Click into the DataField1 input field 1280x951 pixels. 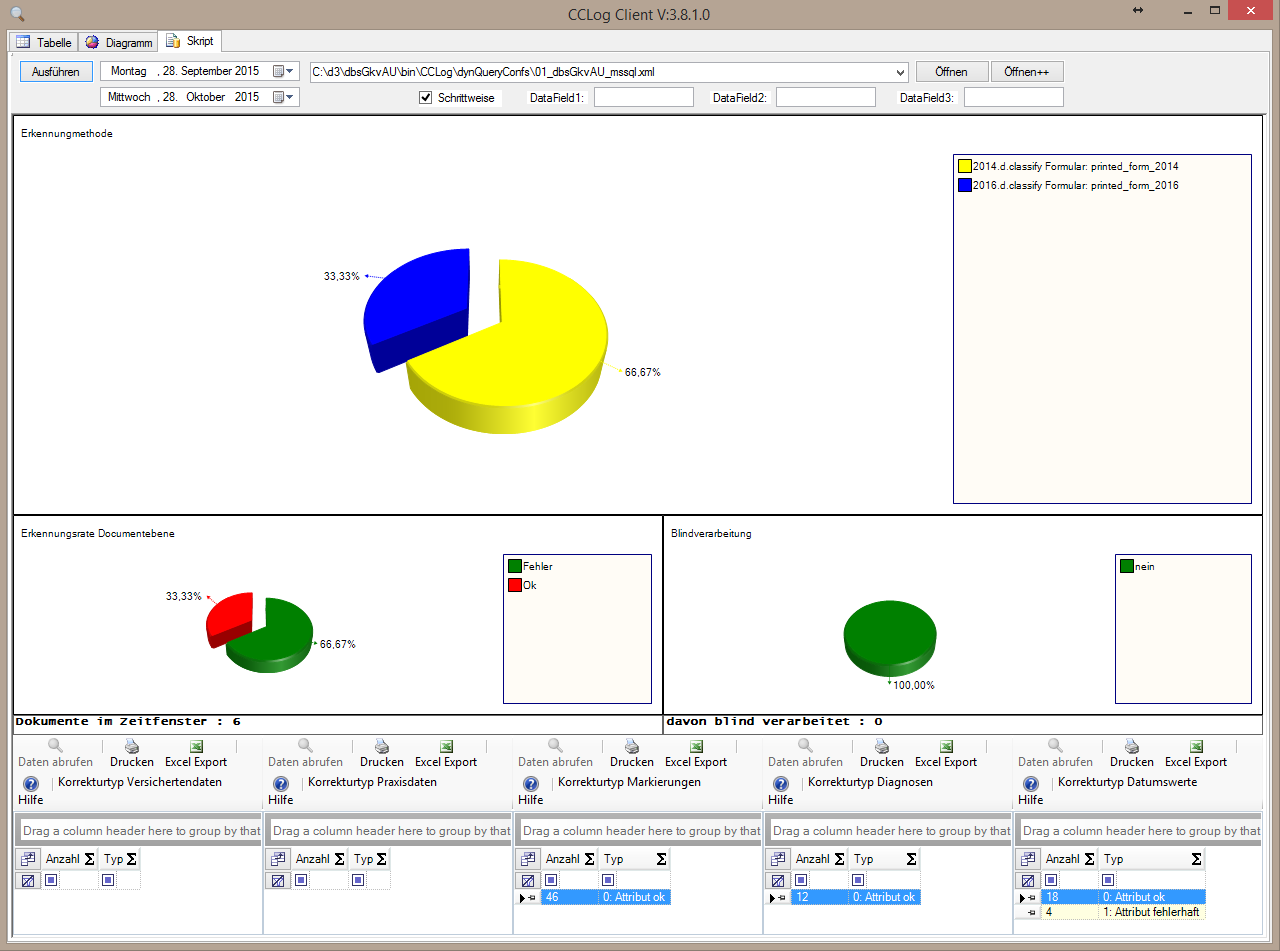[x=643, y=98]
